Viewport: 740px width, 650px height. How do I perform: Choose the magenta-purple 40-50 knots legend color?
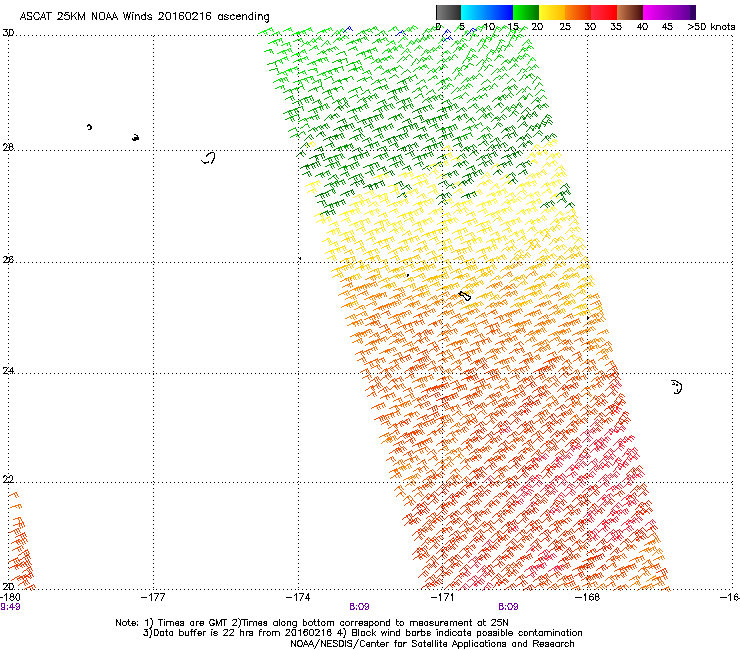point(669,12)
